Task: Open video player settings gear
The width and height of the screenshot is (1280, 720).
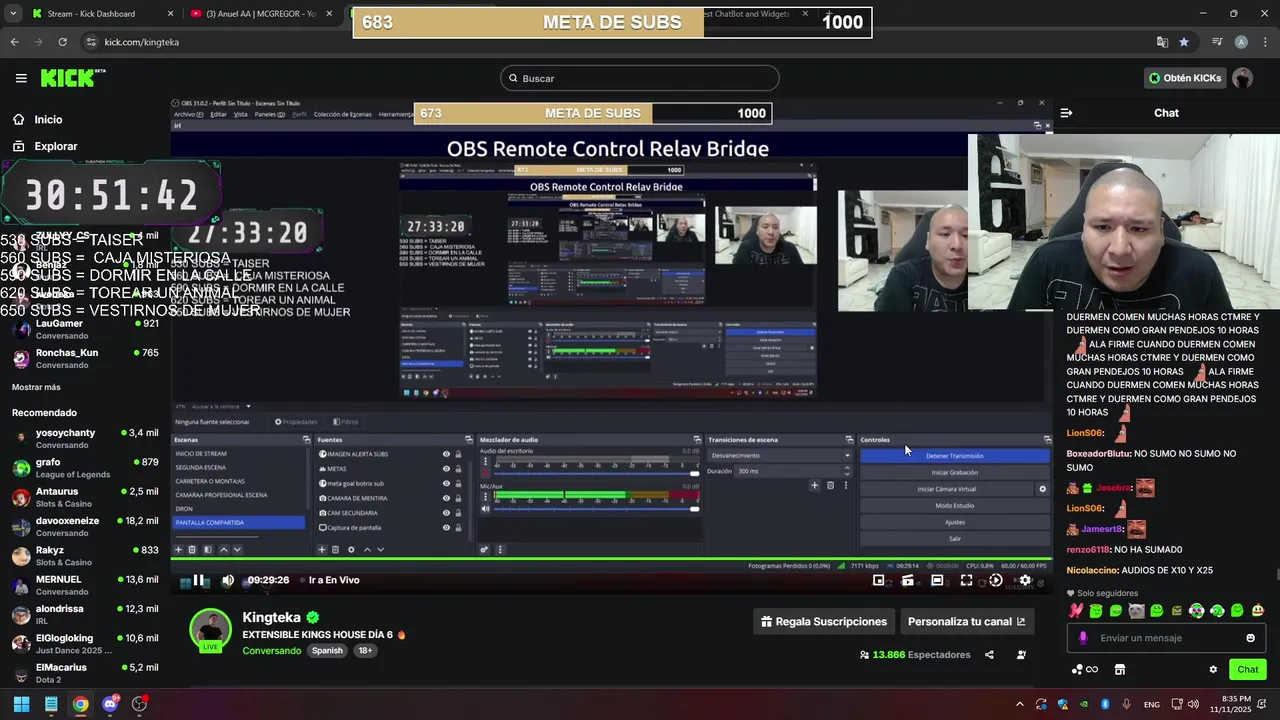Action: 1024,580
